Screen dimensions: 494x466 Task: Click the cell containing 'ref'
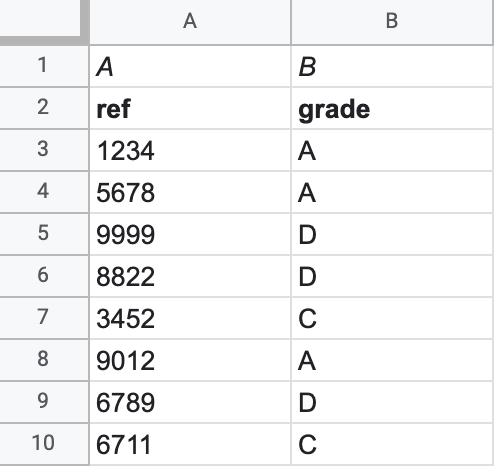point(190,108)
